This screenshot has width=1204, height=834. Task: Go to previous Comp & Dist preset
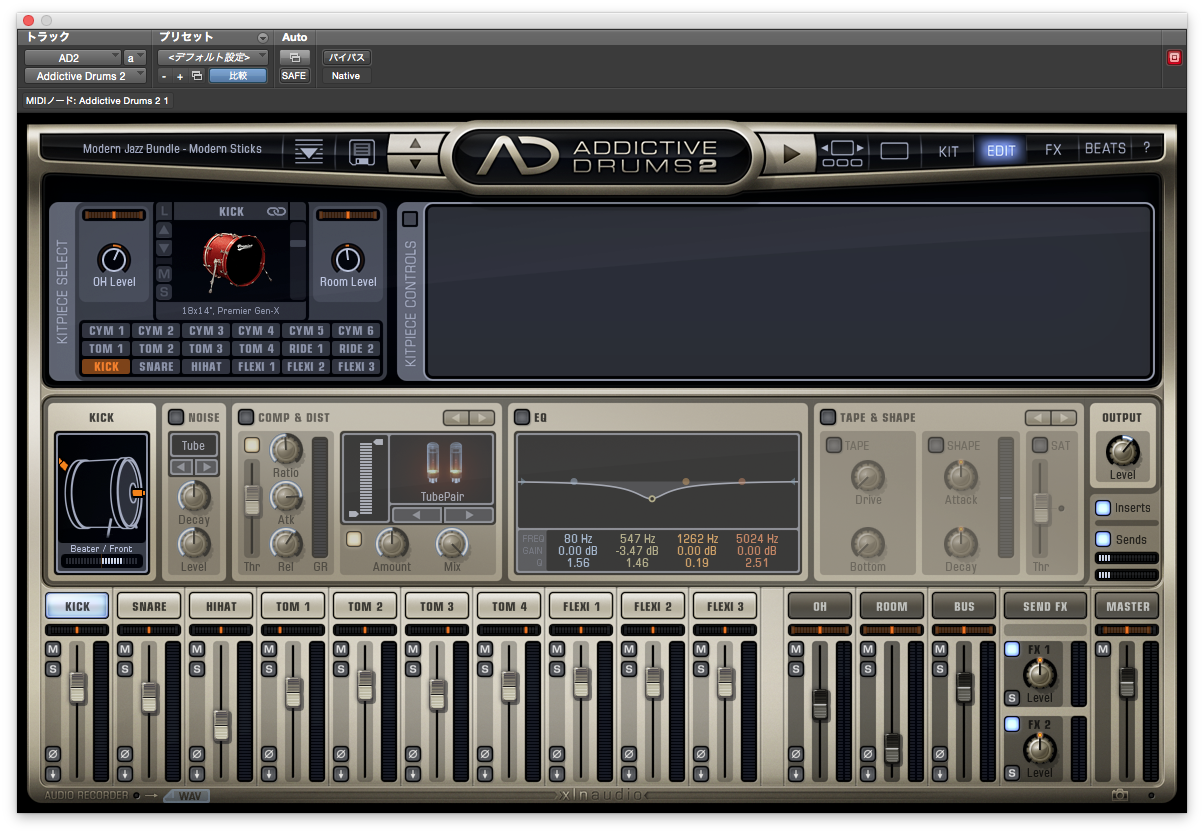click(x=456, y=417)
